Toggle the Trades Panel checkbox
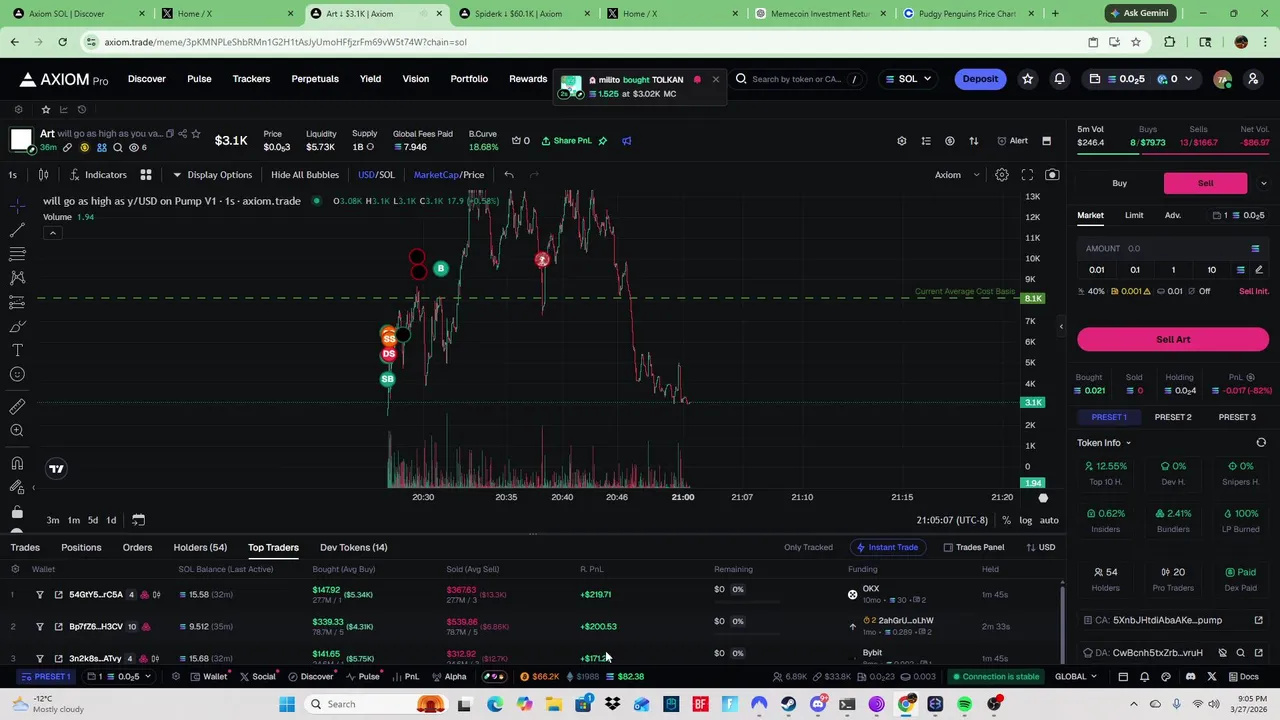The height and width of the screenshot is (720, 1280). pyautogui.click(x=974, y=547)
